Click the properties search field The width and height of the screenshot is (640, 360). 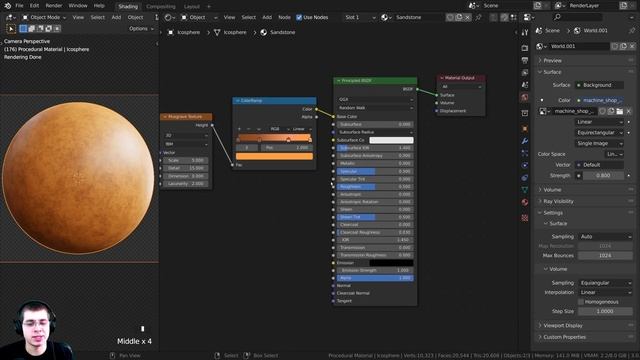point(578,17)
